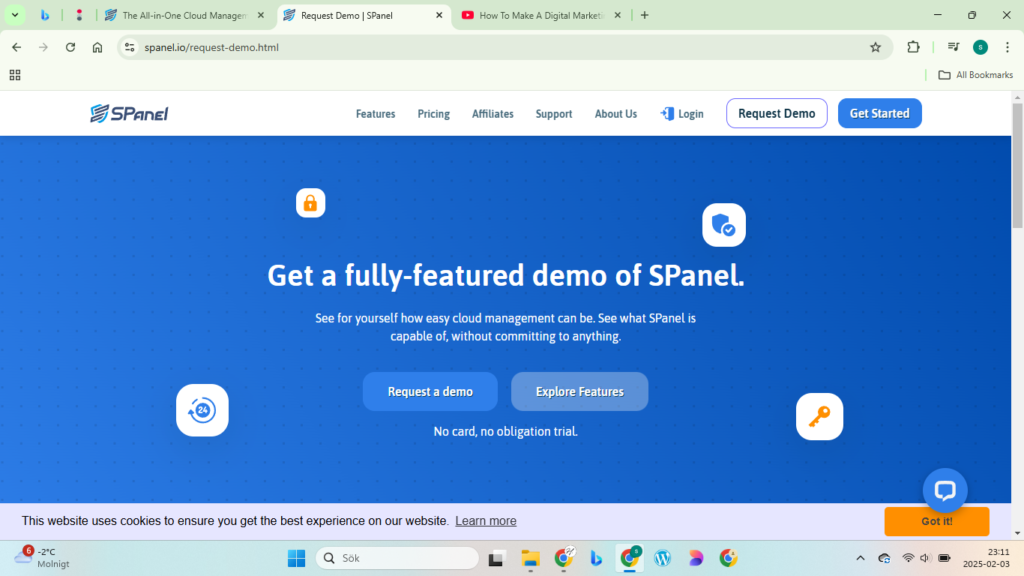Open the Windows Start menu
The width and height of the screenshot is (1024, 576).
click(296, 558)
